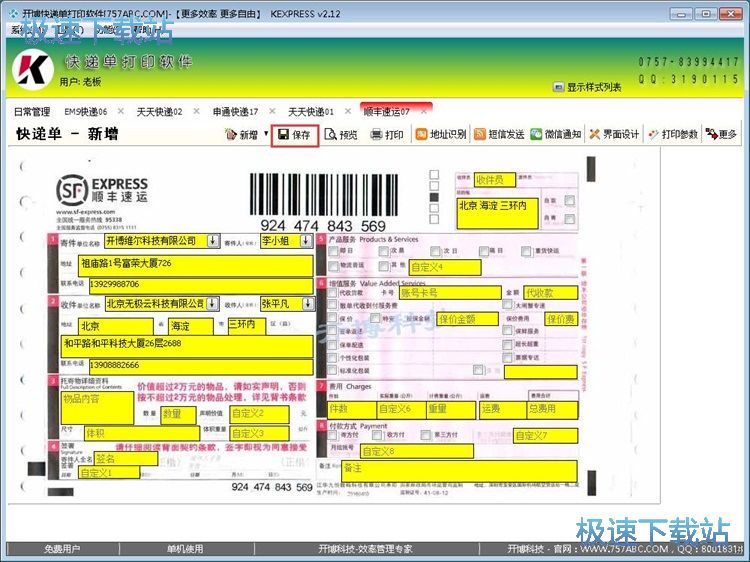Click the 数量 quantity field
The width and height of the screenshot is (750, 562).
[x=178, y=415]
